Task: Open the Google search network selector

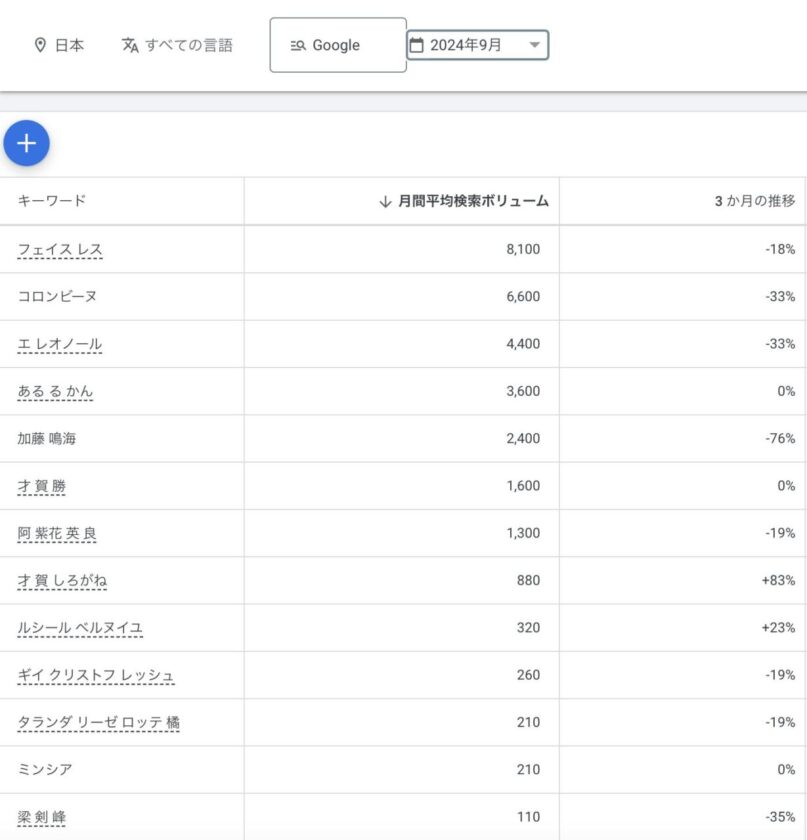Action: tap(338, 45)
